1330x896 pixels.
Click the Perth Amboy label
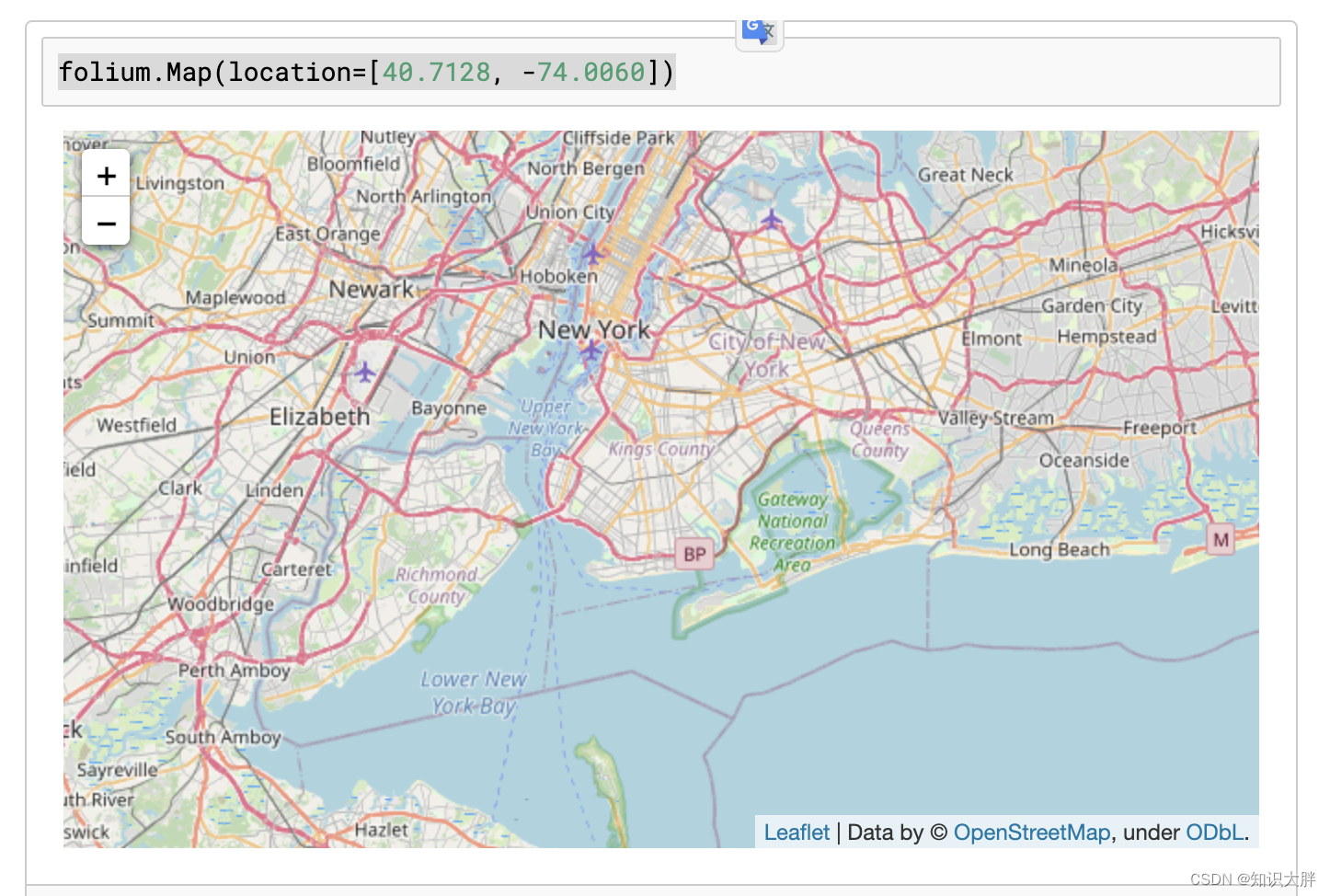[x=235, y=671]
